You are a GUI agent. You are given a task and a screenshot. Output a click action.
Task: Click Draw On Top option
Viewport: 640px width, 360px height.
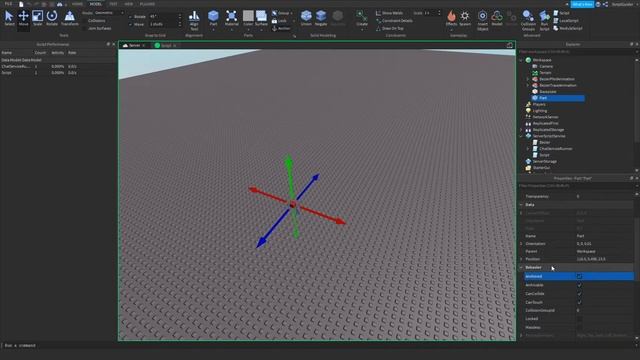pos(390,29)
